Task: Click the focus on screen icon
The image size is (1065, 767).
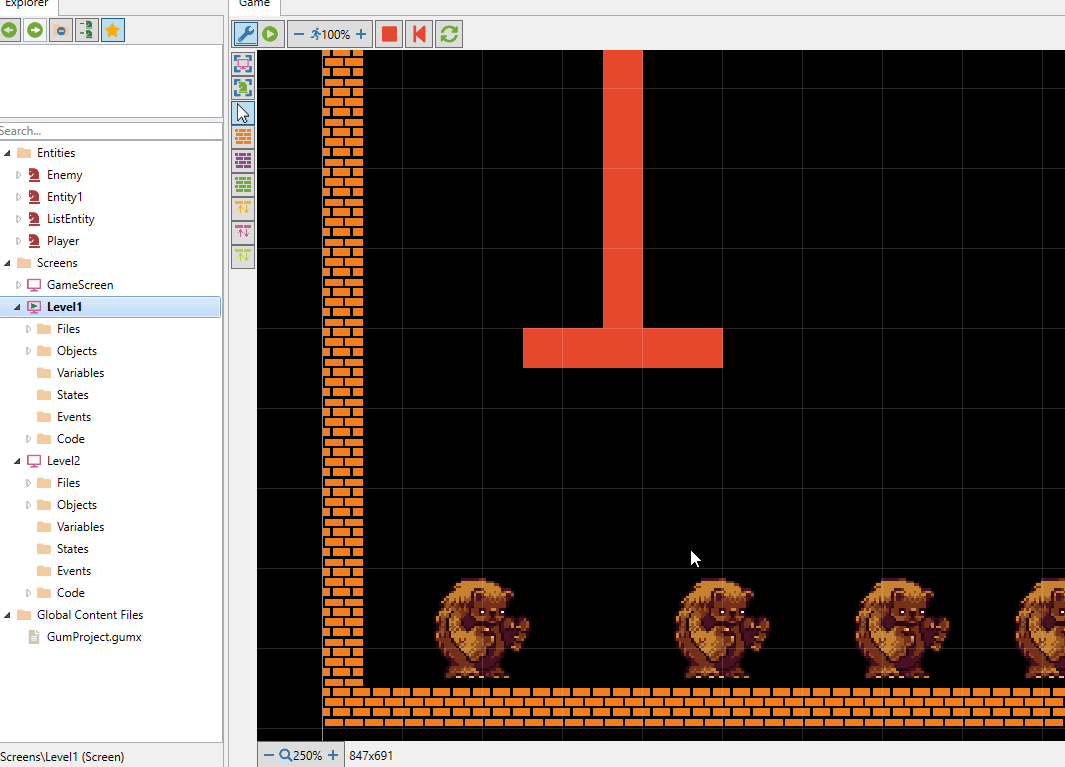Action: (243, 64)
